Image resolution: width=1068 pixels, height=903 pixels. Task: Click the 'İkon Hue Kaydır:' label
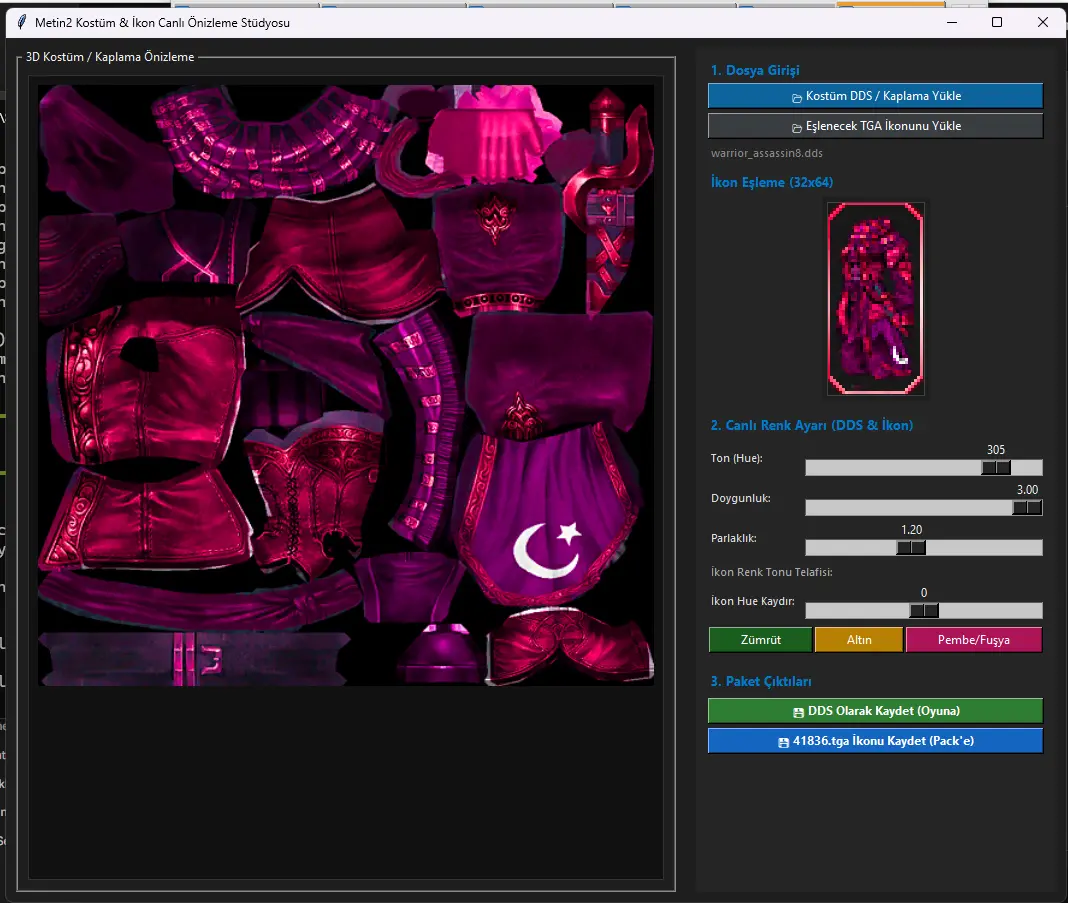point(753,601)
